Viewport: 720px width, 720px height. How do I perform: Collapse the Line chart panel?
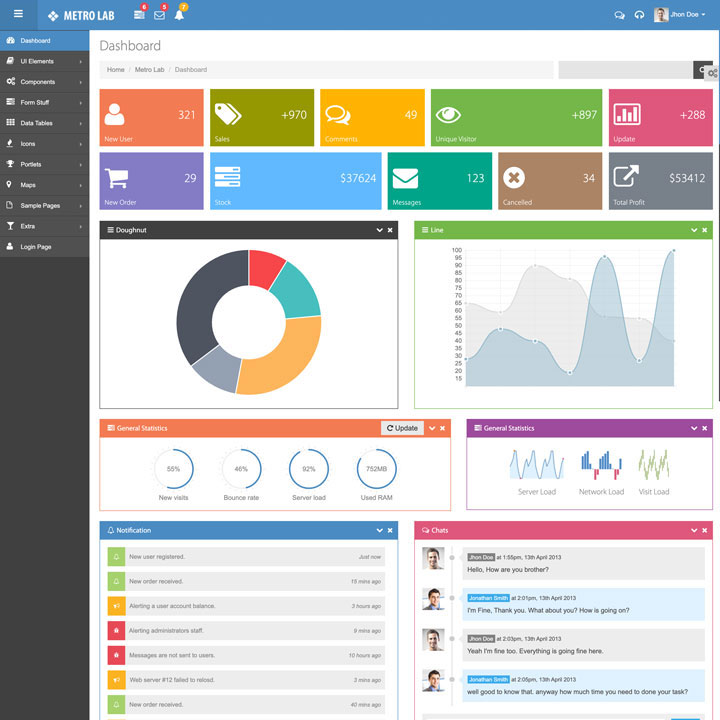(x=694, y=230)
